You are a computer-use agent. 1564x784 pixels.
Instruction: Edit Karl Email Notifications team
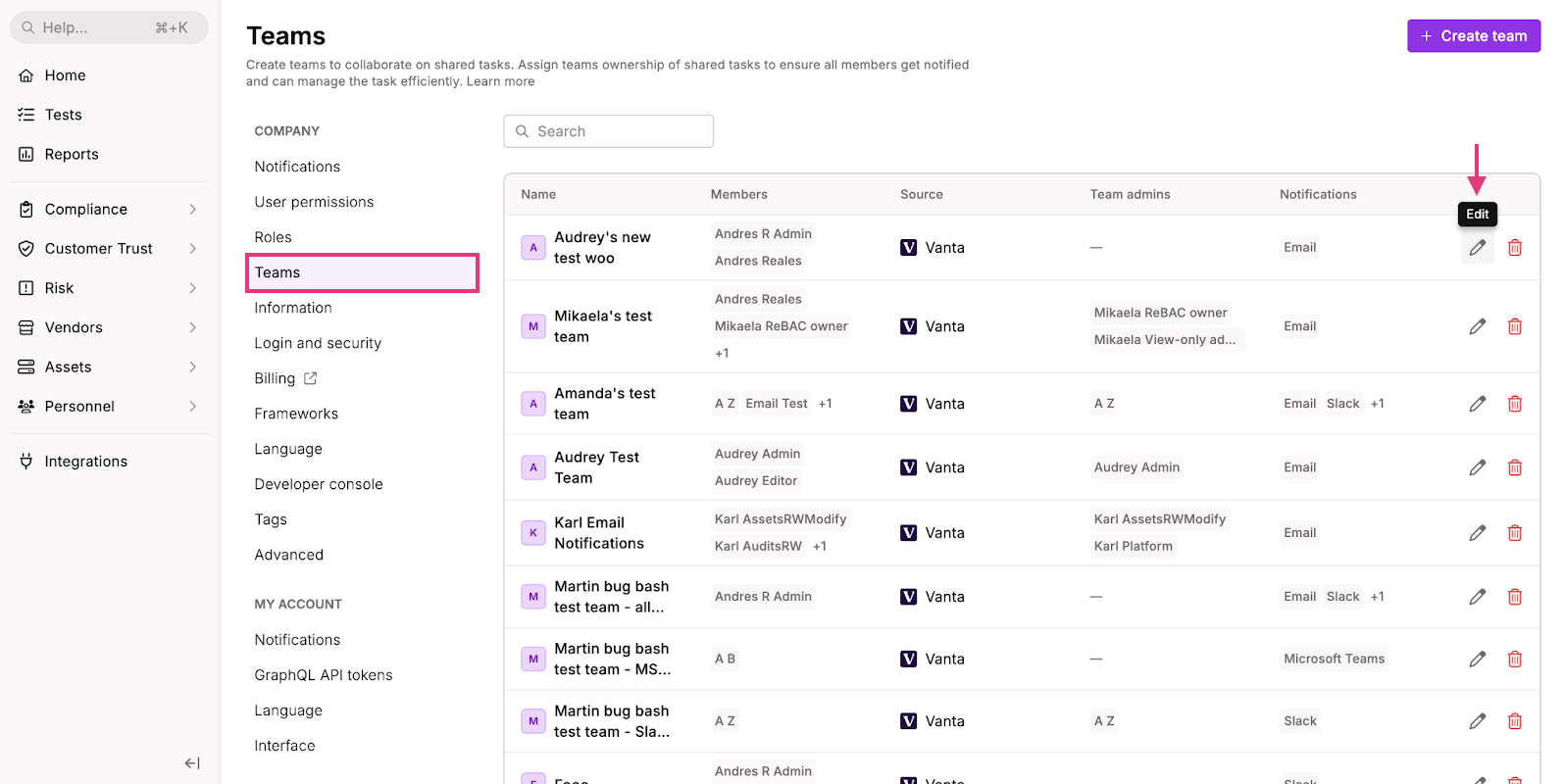point(1477,533)
